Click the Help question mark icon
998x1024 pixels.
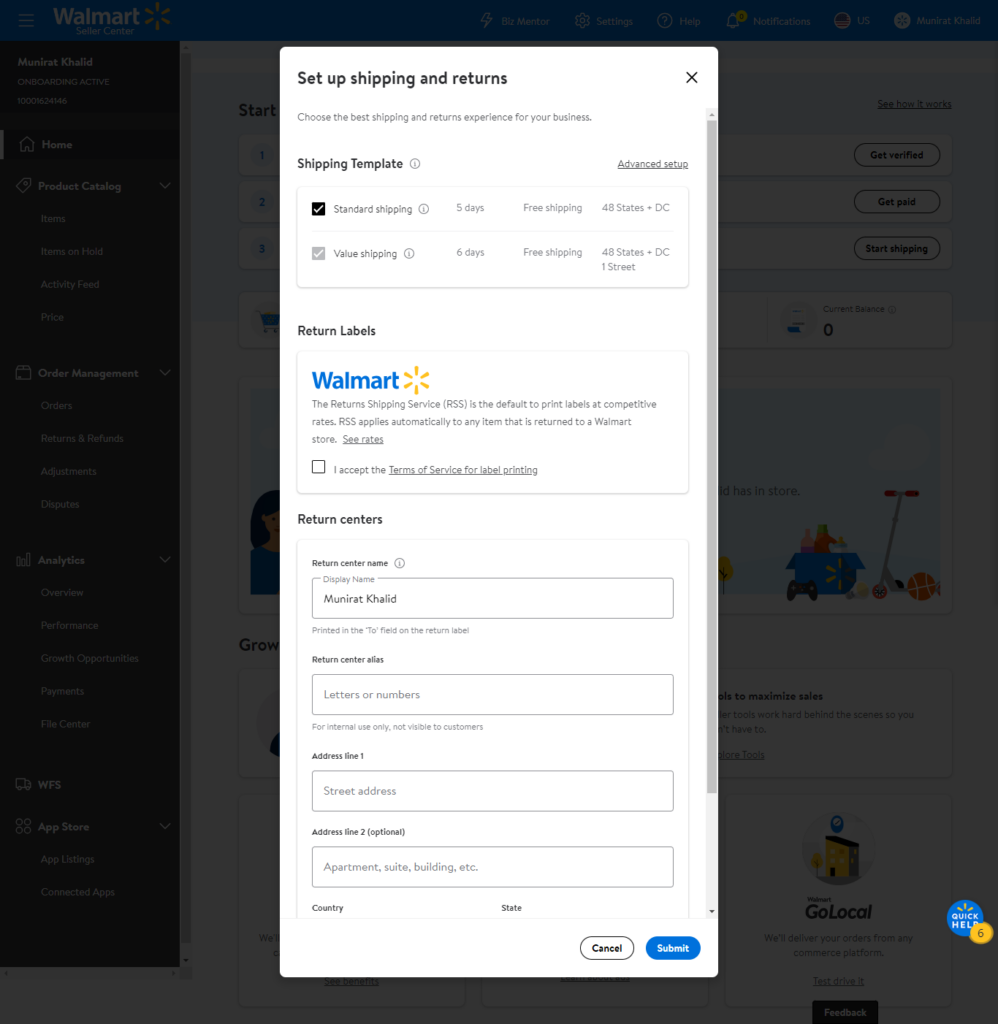pos(664,21)
